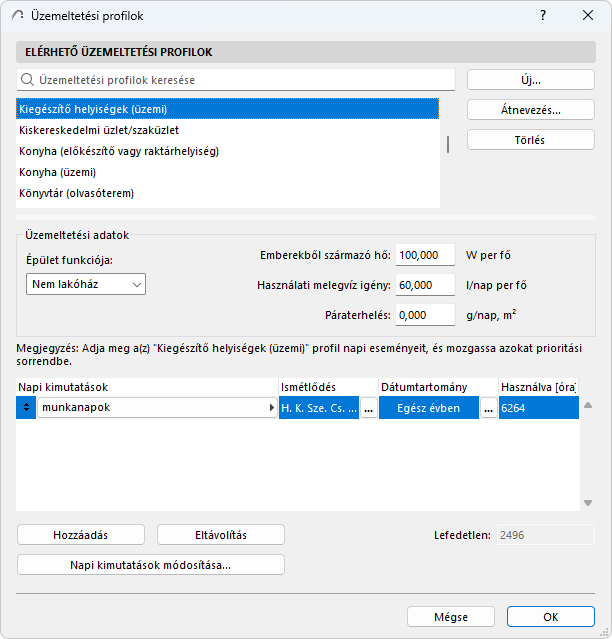Open the Épület funkciója dropdown
This screenshot has width=612, height=639.
[x=86, y=284]
